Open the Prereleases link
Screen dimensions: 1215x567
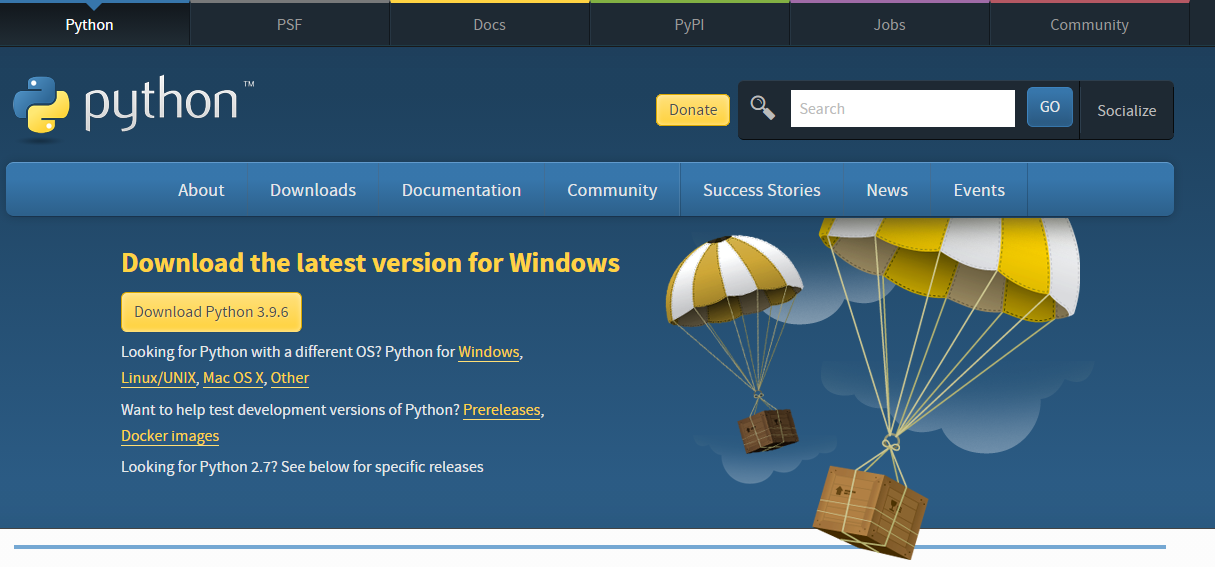tap(502, 410)
